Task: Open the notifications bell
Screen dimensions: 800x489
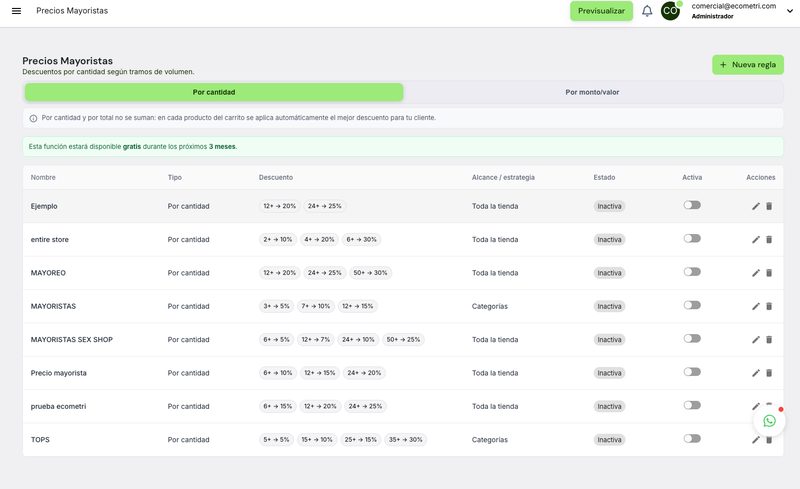Action: click(647, 11)
